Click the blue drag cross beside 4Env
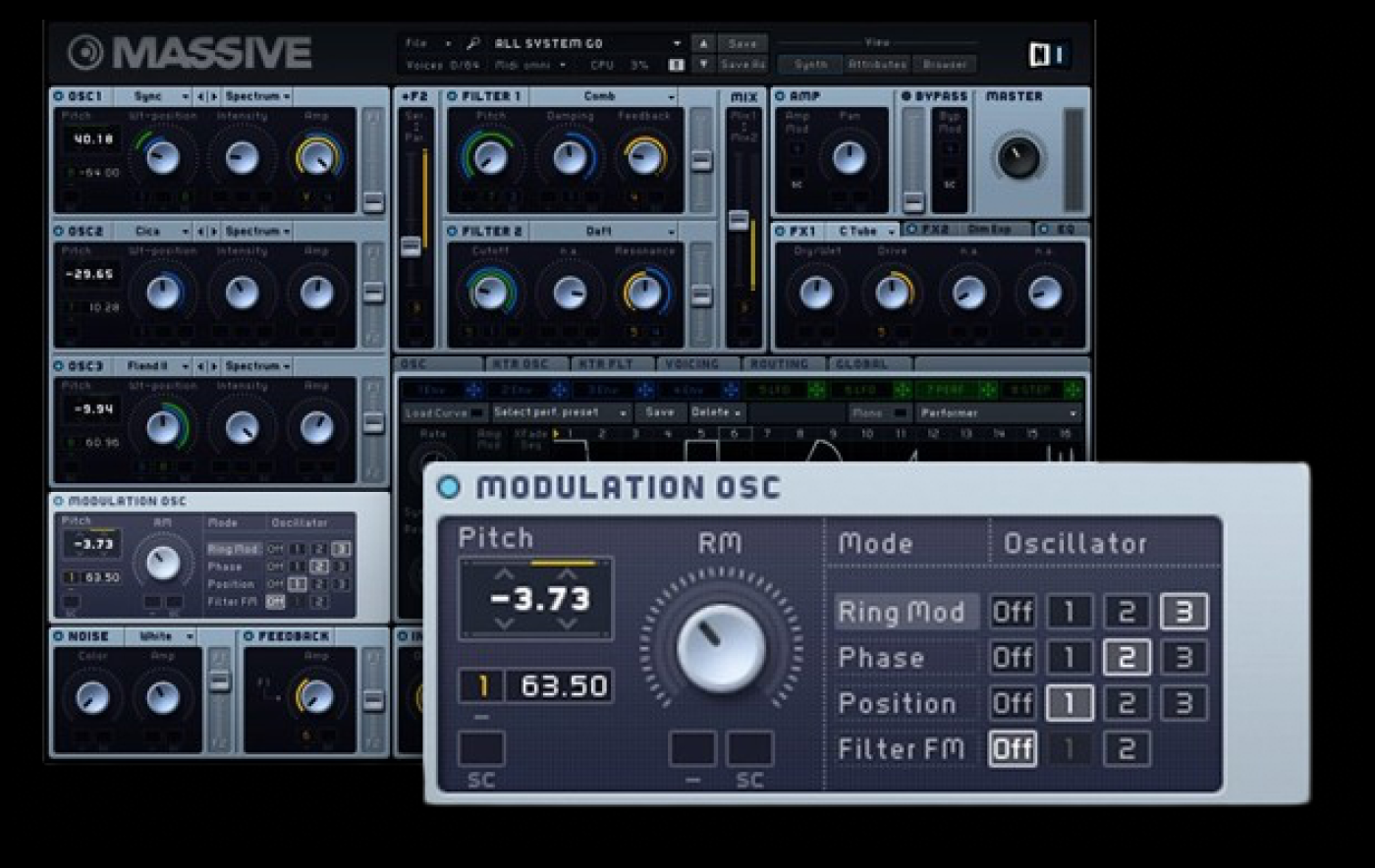 730,390
